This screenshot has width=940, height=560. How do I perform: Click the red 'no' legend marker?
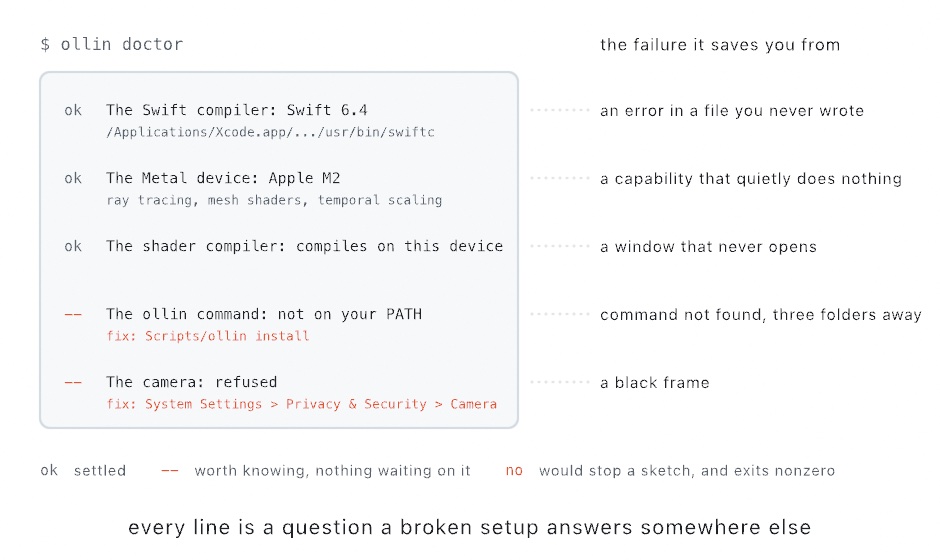(x=514, y=471)
